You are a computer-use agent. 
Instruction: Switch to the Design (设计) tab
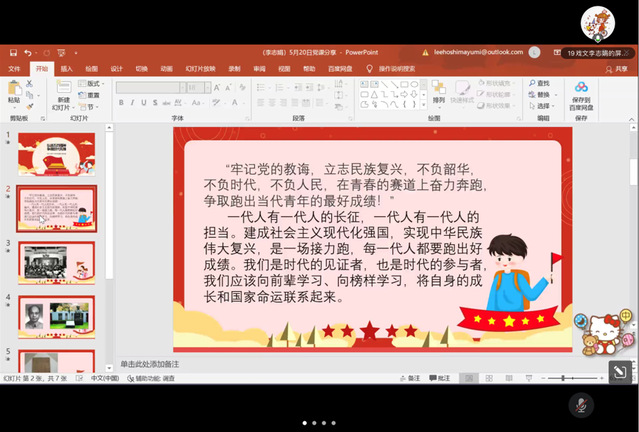117,68
